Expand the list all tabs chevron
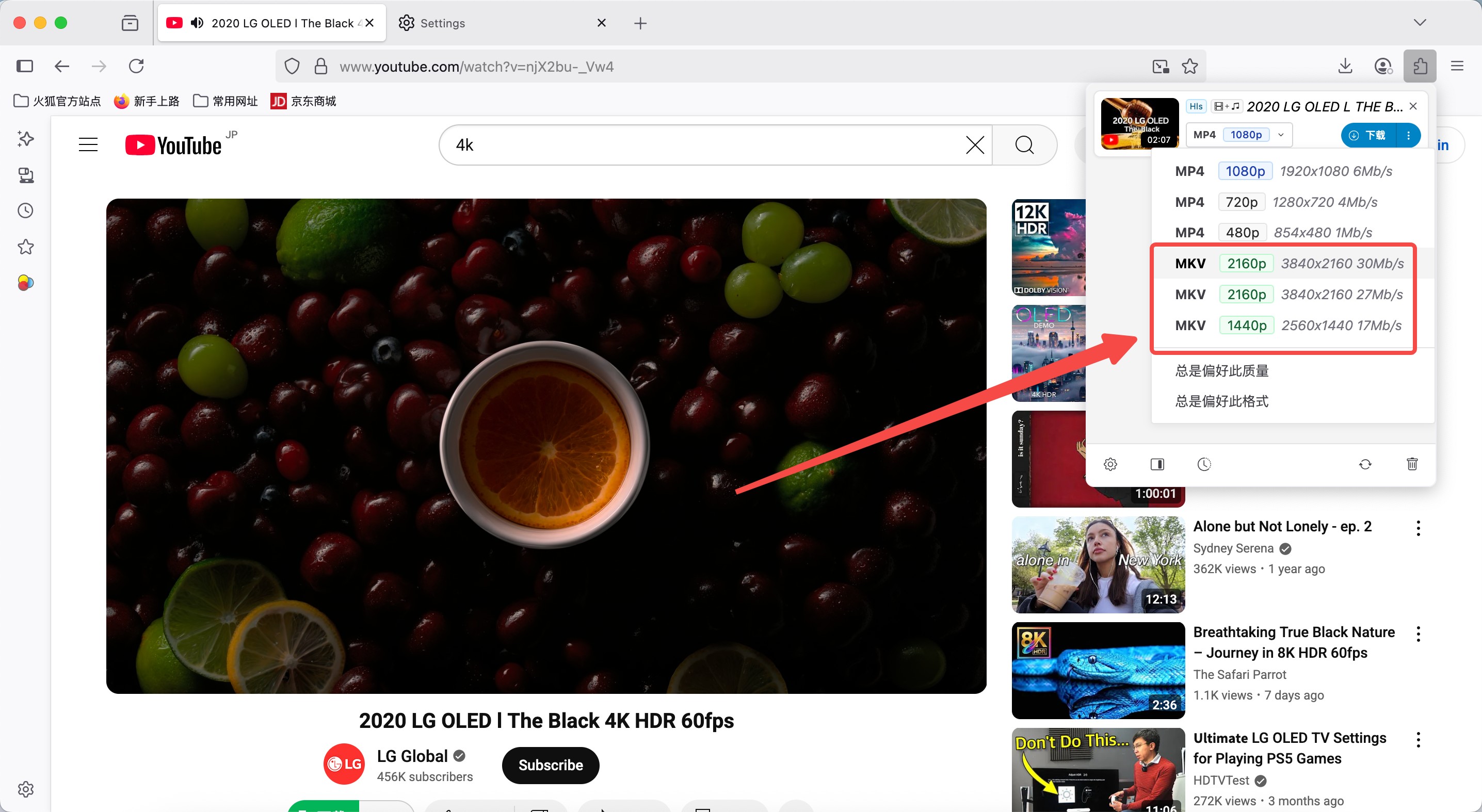The image size is (1482, 812). coord(1419,22)
